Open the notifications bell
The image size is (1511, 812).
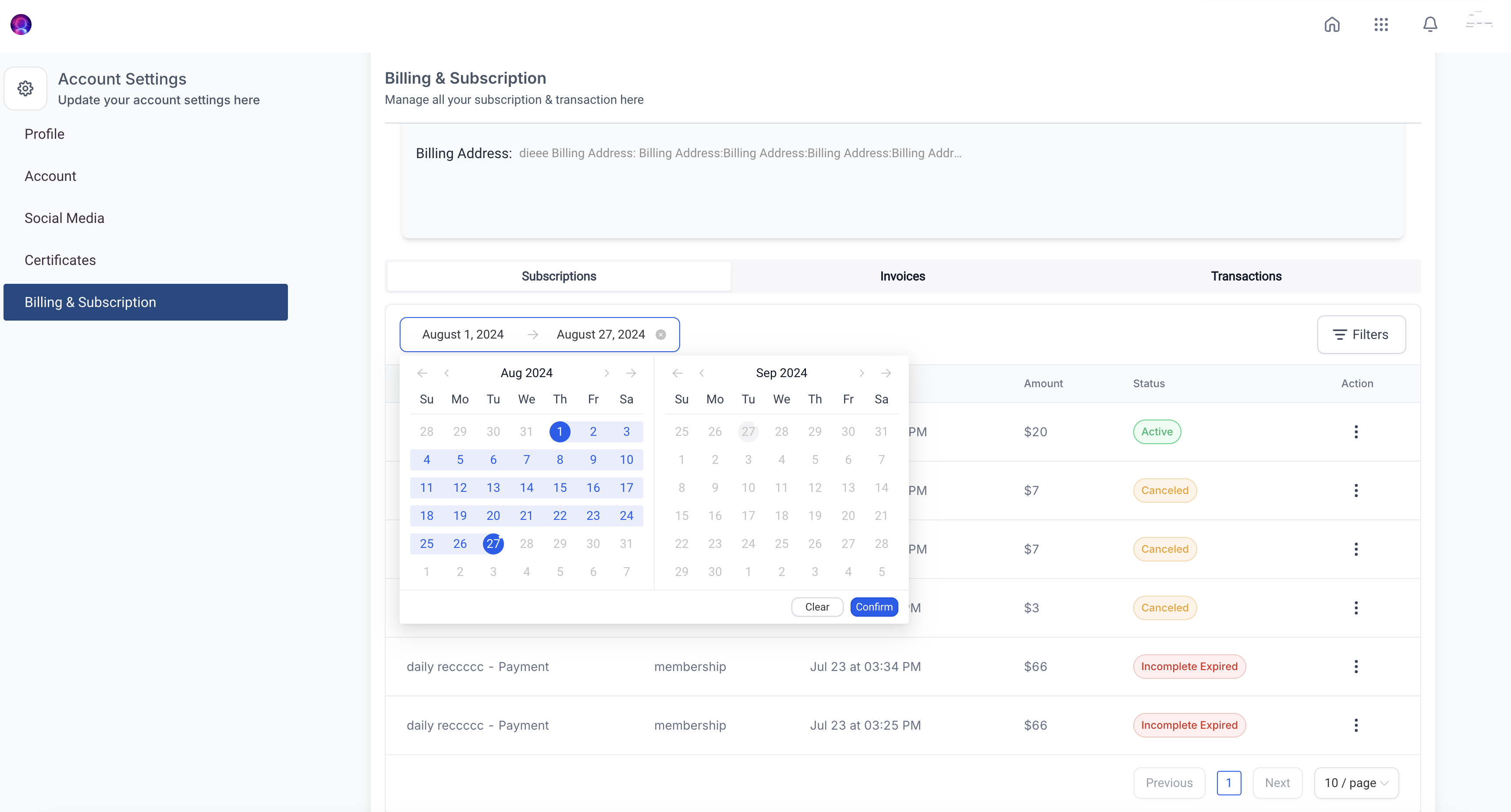(x=1430, y=25)
